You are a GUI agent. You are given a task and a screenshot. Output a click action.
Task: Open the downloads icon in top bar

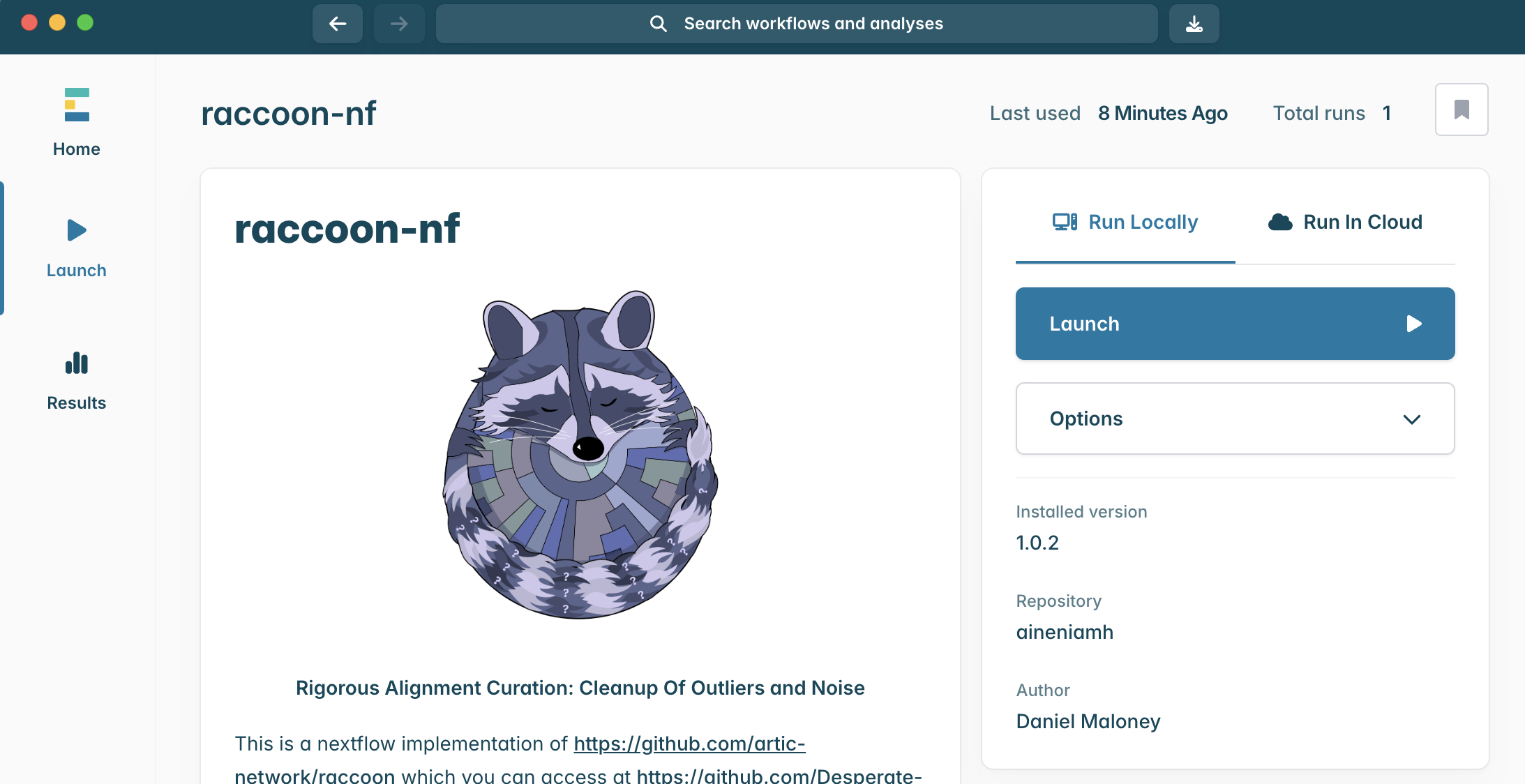point(1194,24)
